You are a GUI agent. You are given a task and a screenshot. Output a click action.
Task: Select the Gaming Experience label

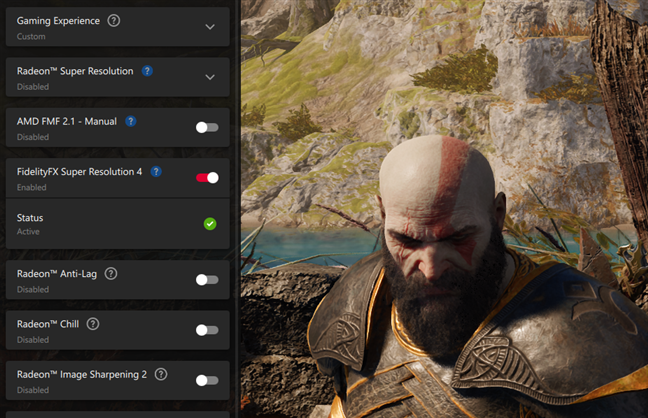58,21
